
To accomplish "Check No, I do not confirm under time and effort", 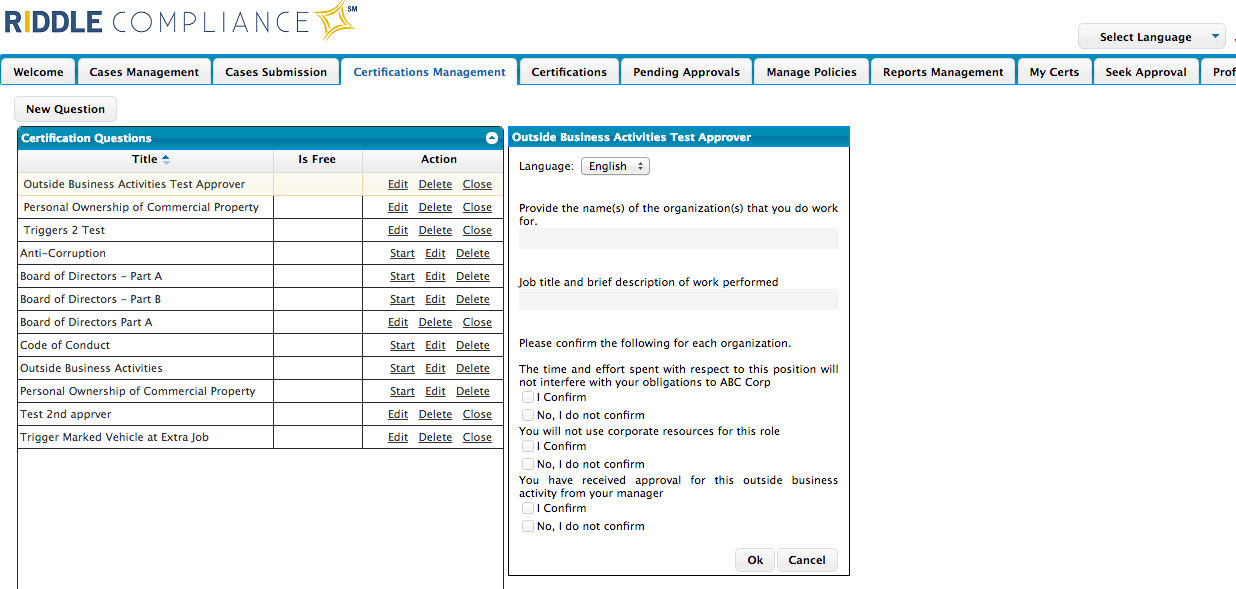I will [528, 415].
